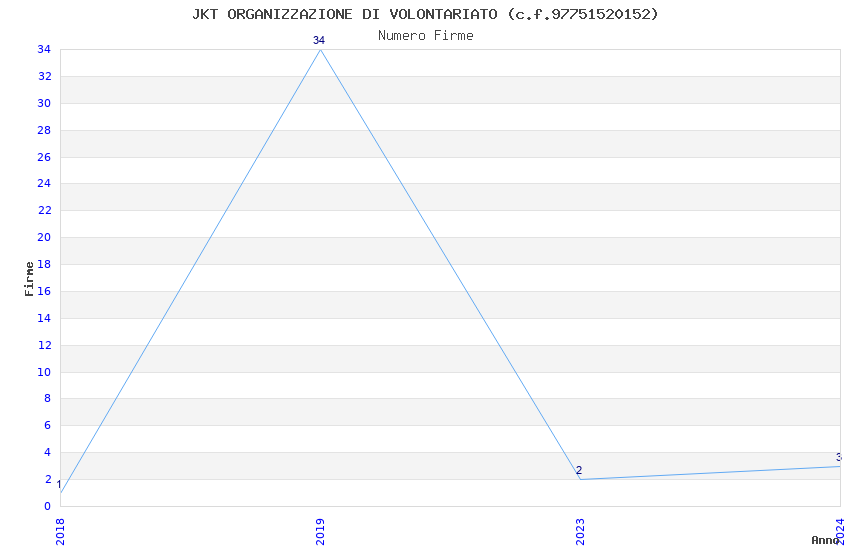The width and height of the screenshot is (850, 550).
Task: Click the y-axis tick value 28
Action: point(44,130)
